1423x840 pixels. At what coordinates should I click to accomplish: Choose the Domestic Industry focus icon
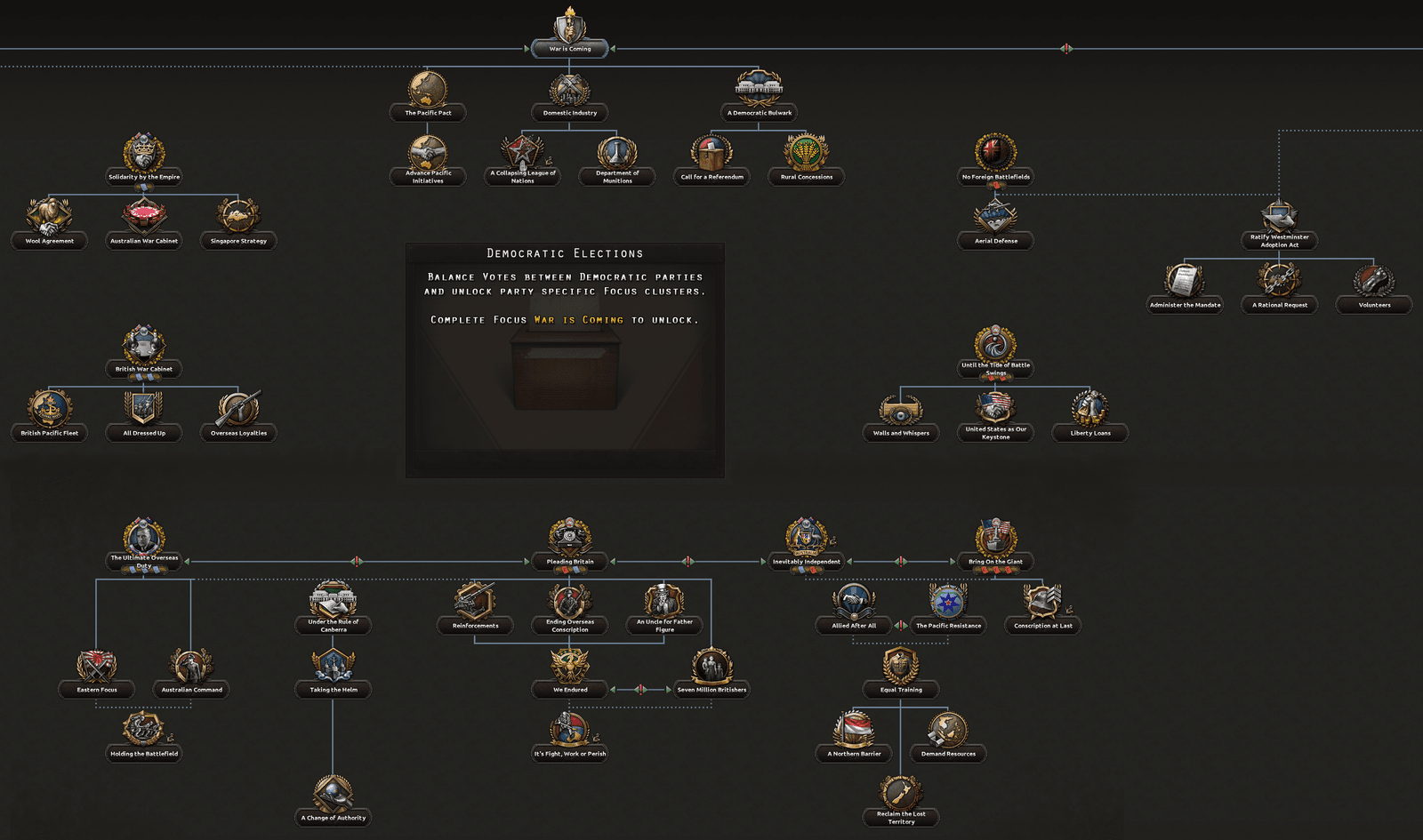pyautogui.click(x=570, y=90)
